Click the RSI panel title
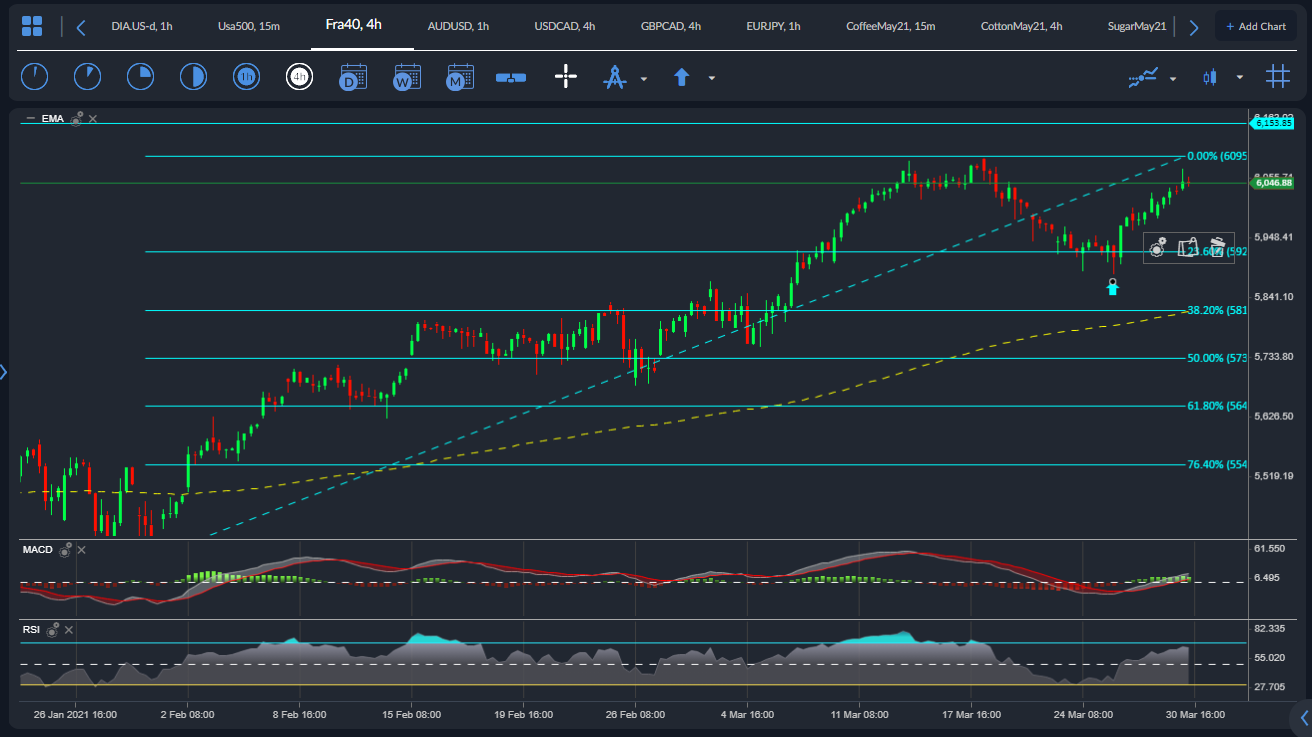Image resolution: width=1312 pixels, height=737 pixels. click(x=31, y=630)
